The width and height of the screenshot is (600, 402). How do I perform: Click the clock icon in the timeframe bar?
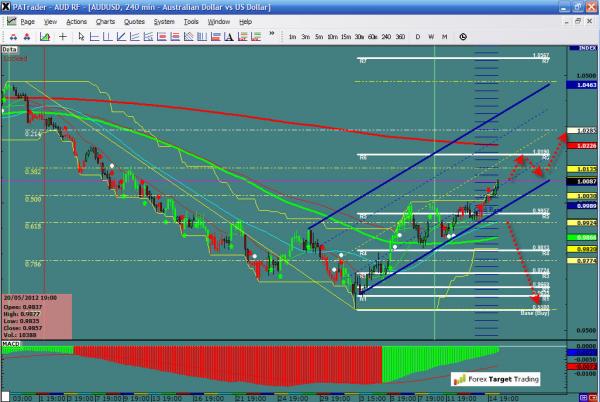(x=463, y=35)
